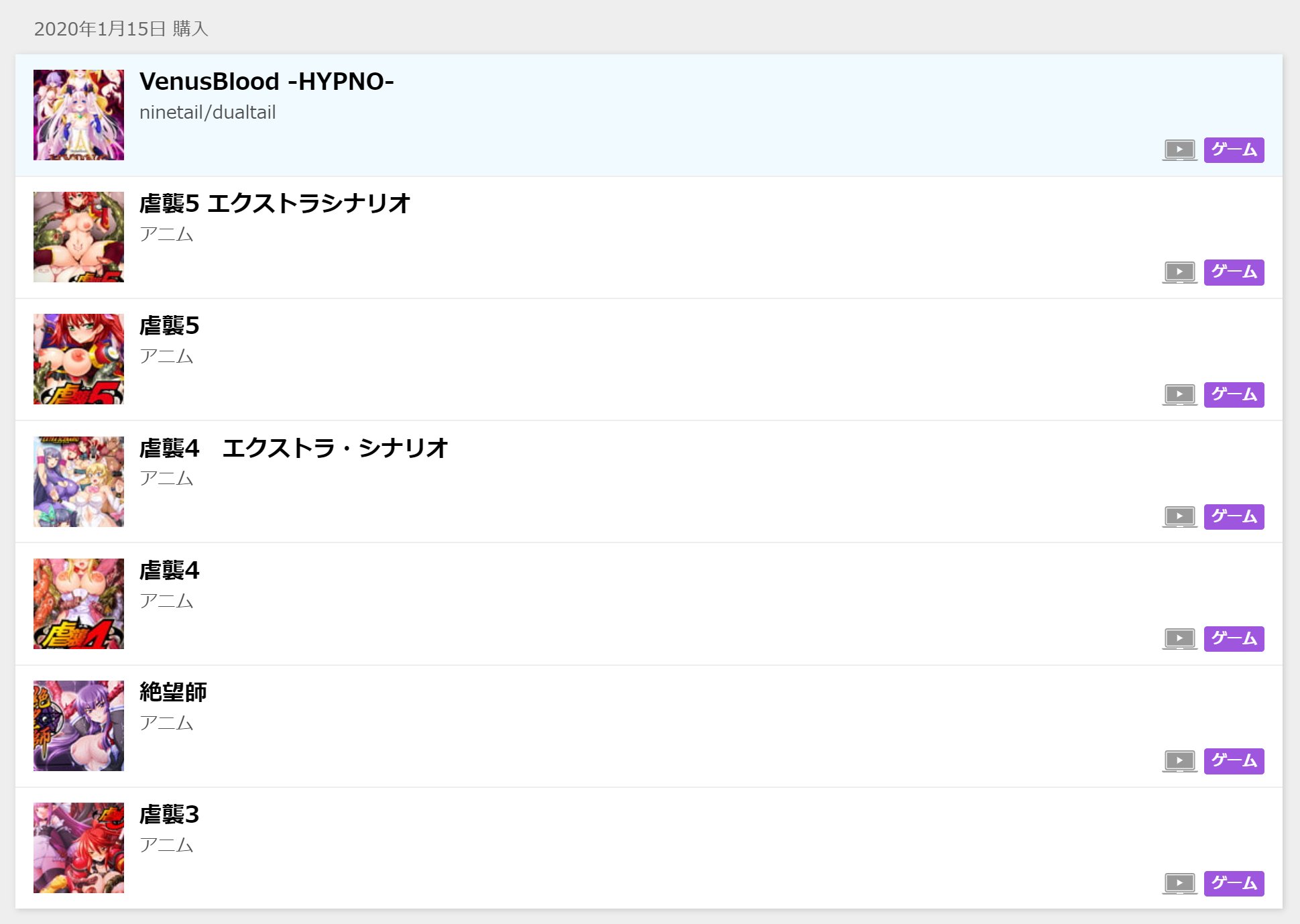
Task: Click PC play icon in VenusBlood -HYPNO- row
Action: [x=1179, y=150]
